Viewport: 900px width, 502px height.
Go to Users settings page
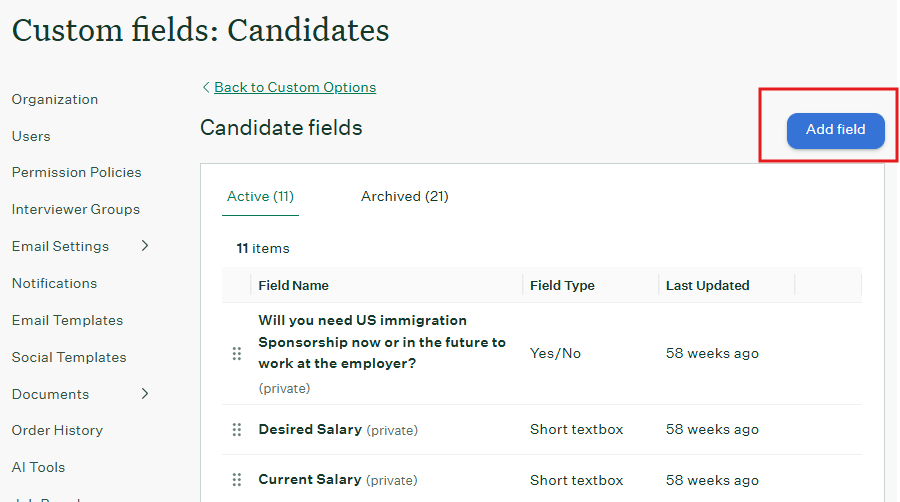pos(31,136)
